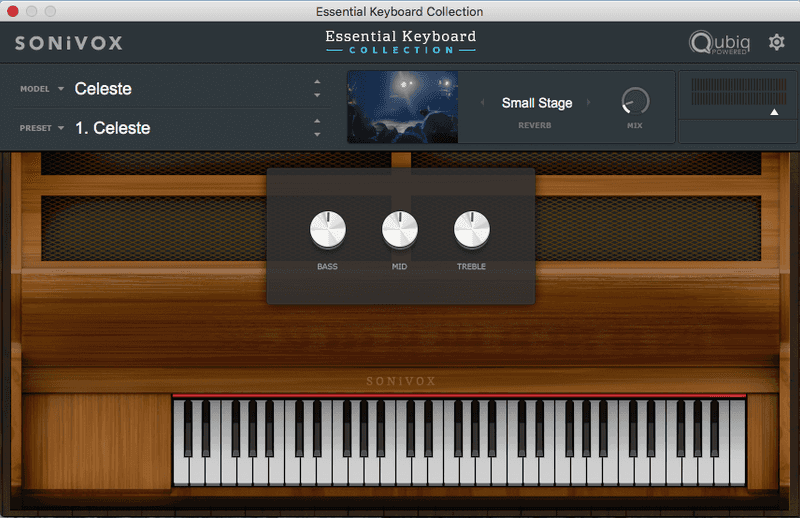Screen dimensions: 800x518
Task: Click the white triangle below meter
Action: [774, 112]
